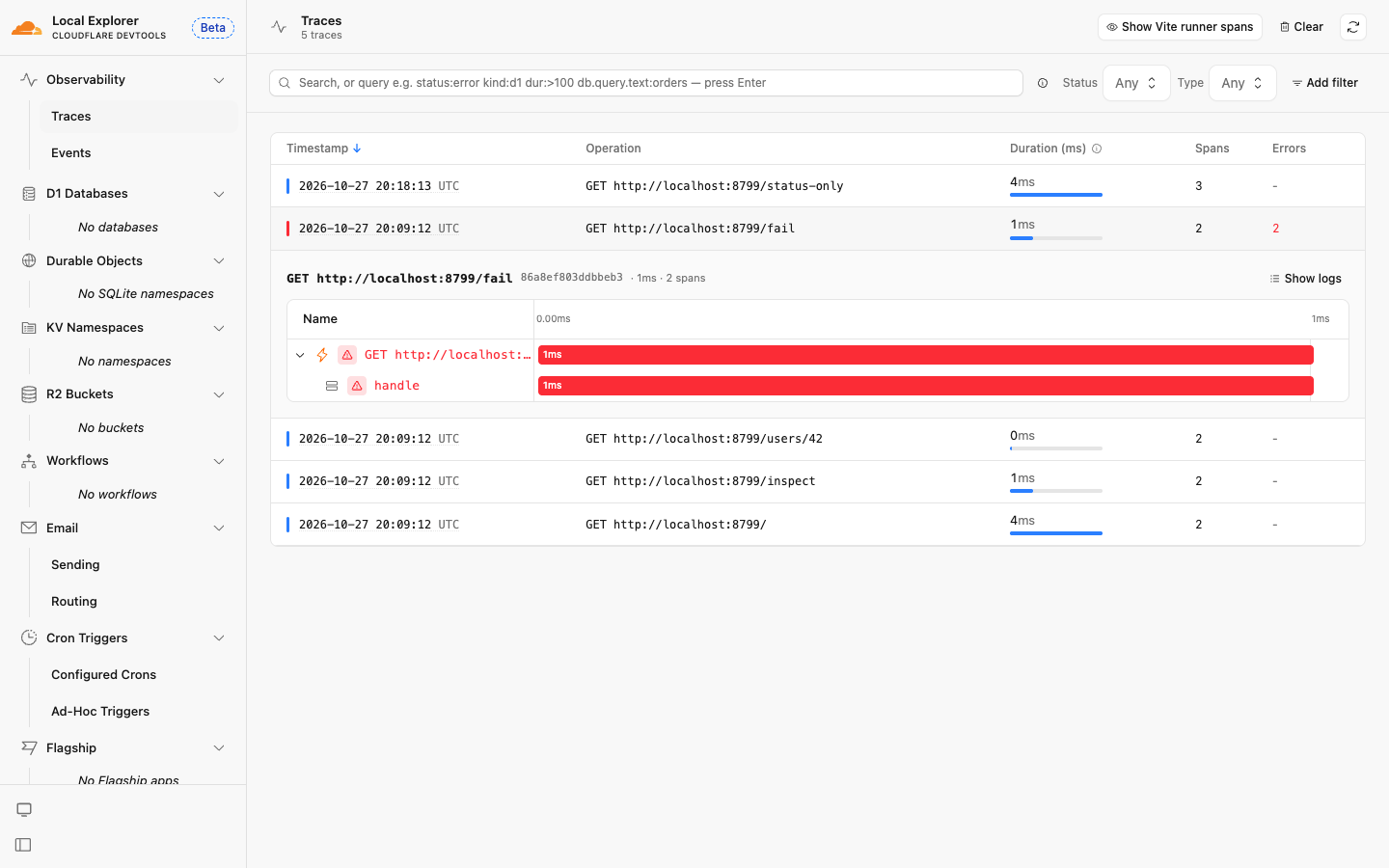Collapse the Observability section chevron
1389x868 pixels.
[x=219, y=80]
